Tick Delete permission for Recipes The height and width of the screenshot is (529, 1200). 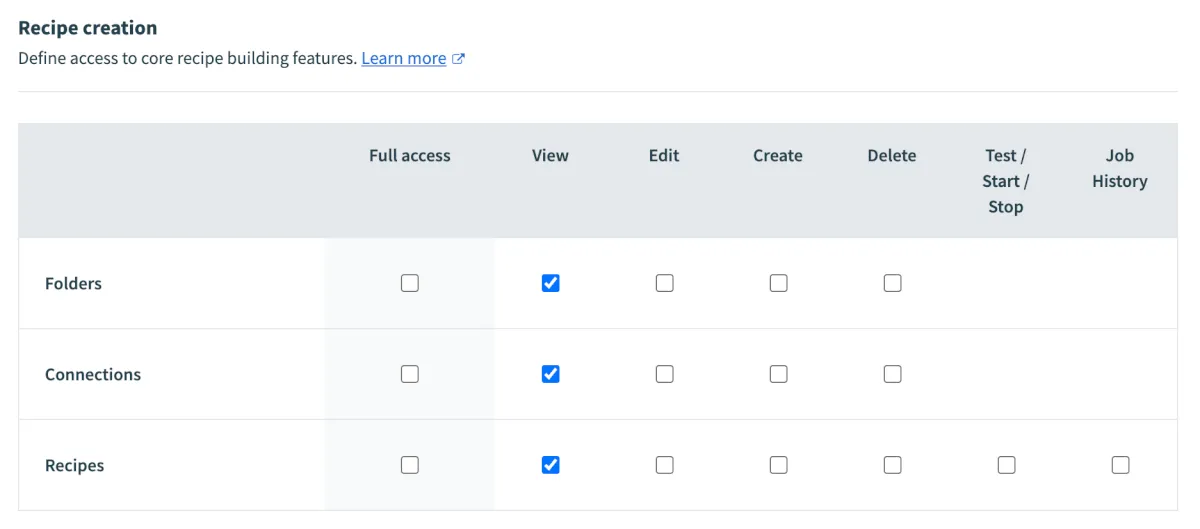pos(892,465)
